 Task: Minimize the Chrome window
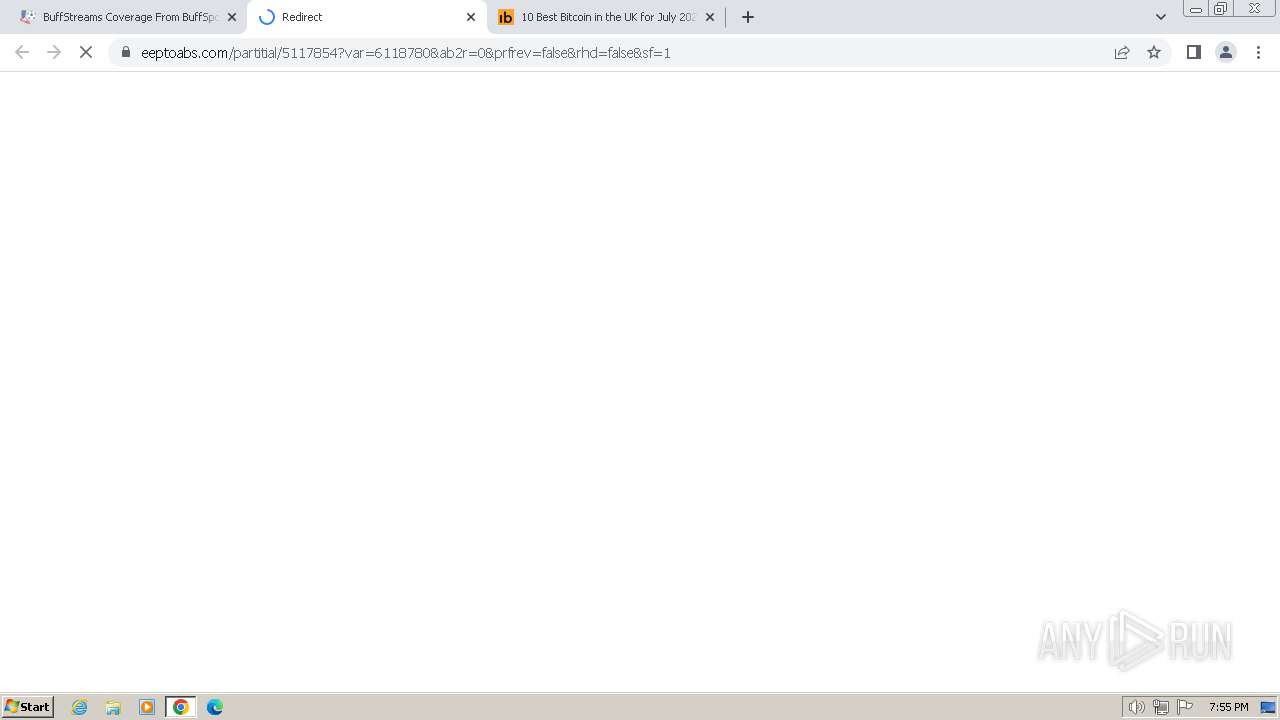click(1195, 9)
